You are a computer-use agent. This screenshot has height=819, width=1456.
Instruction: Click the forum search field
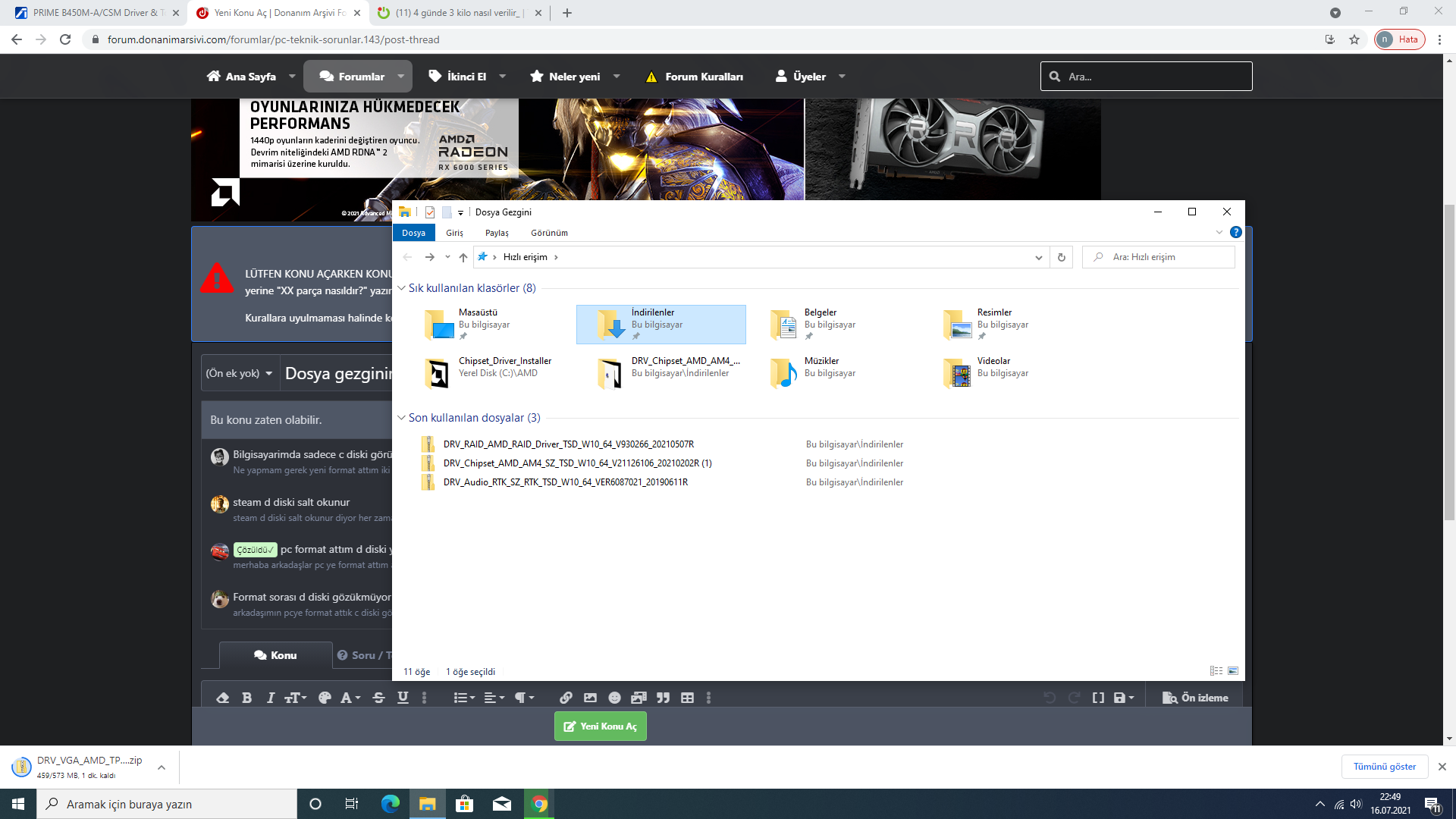click(1147, 77)
